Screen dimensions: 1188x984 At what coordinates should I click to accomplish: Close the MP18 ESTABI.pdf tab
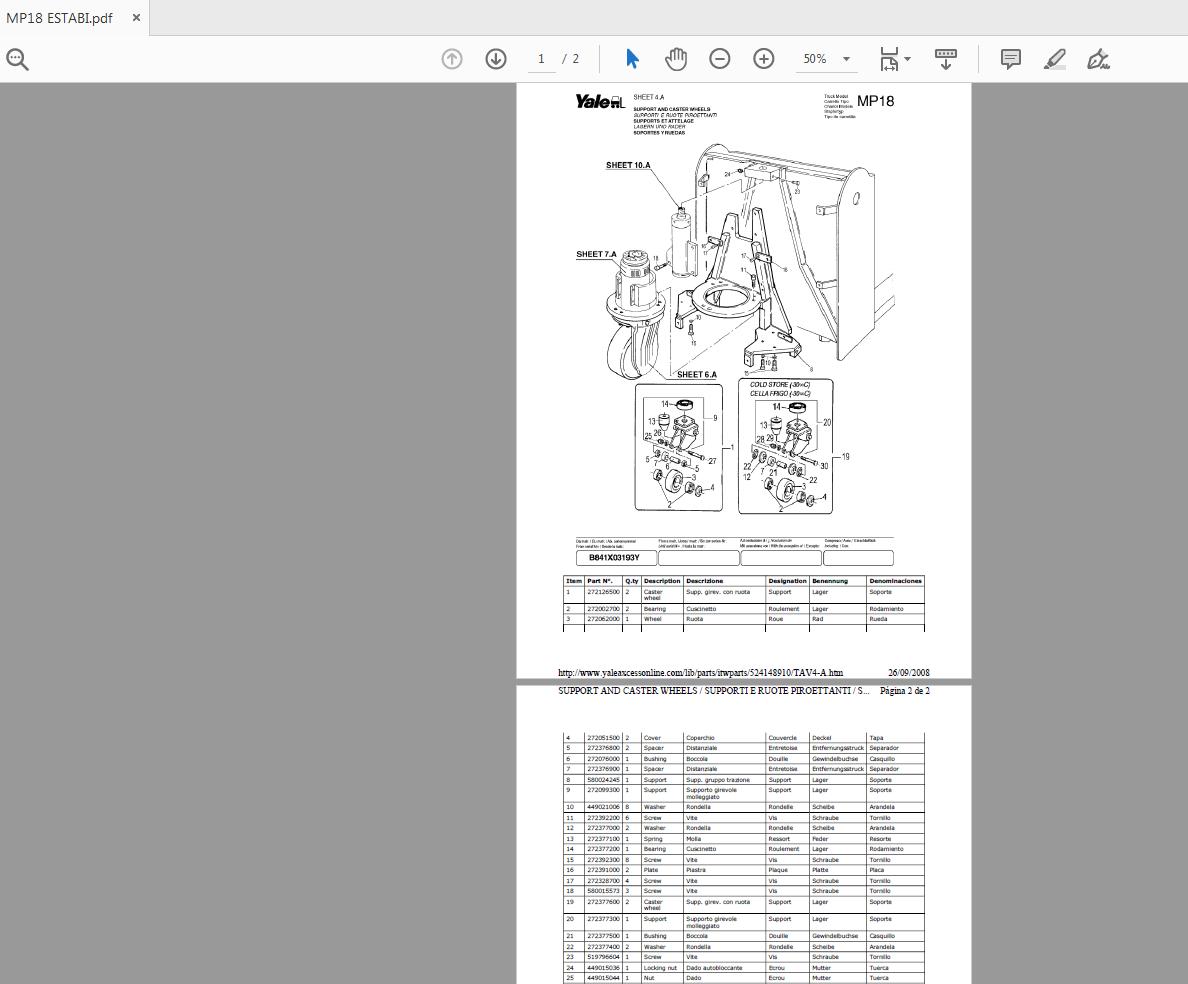pyautogui.click(x=136, y=17)
